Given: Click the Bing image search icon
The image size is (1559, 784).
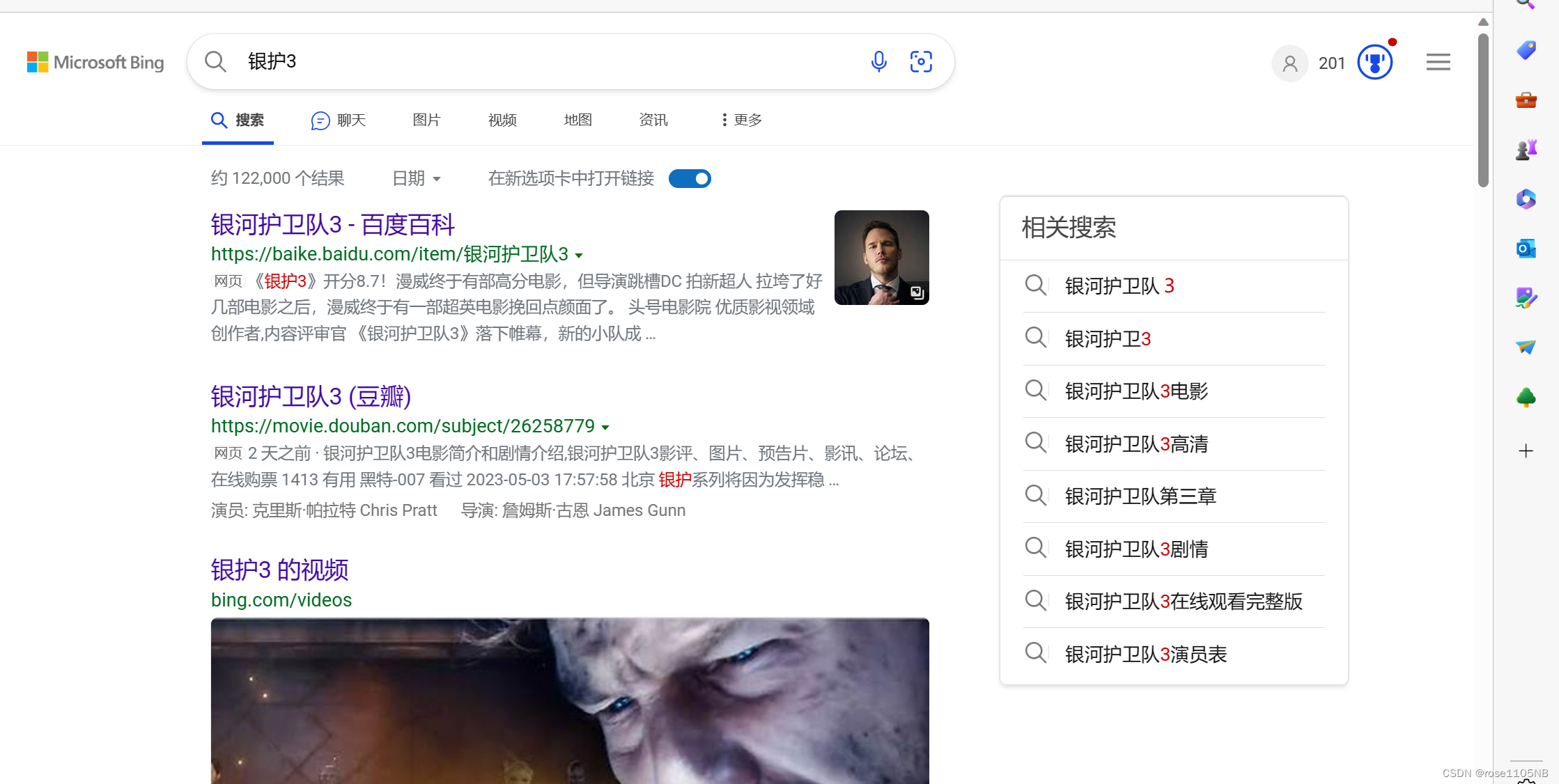Looking at the screenshot, I should tap(920, 62).
